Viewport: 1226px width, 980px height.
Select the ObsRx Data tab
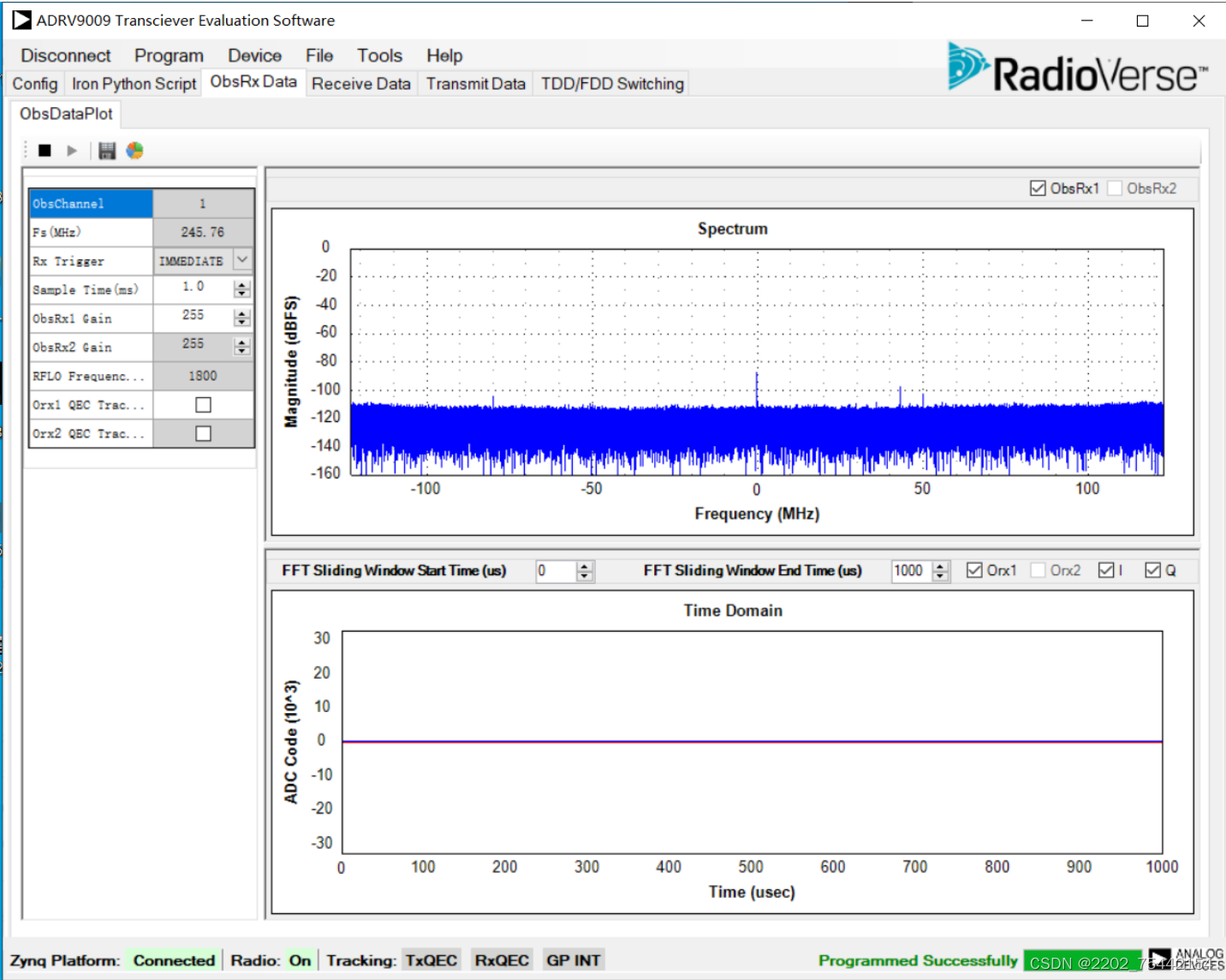253,82
